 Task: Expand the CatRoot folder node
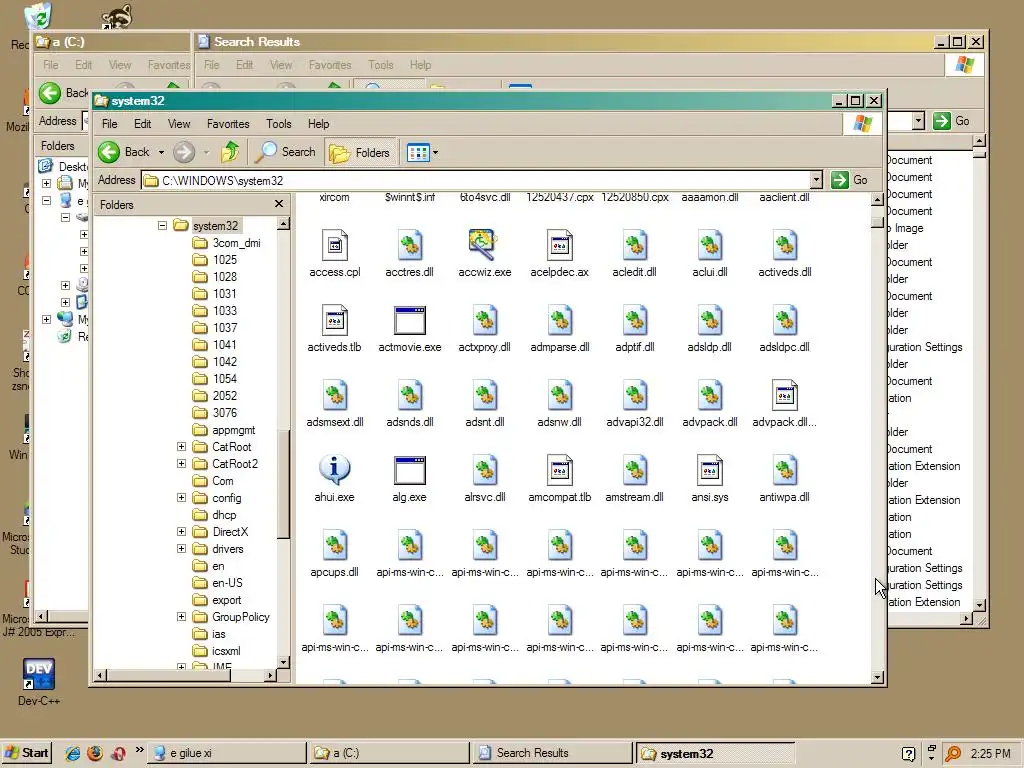(x=182, y=447)
